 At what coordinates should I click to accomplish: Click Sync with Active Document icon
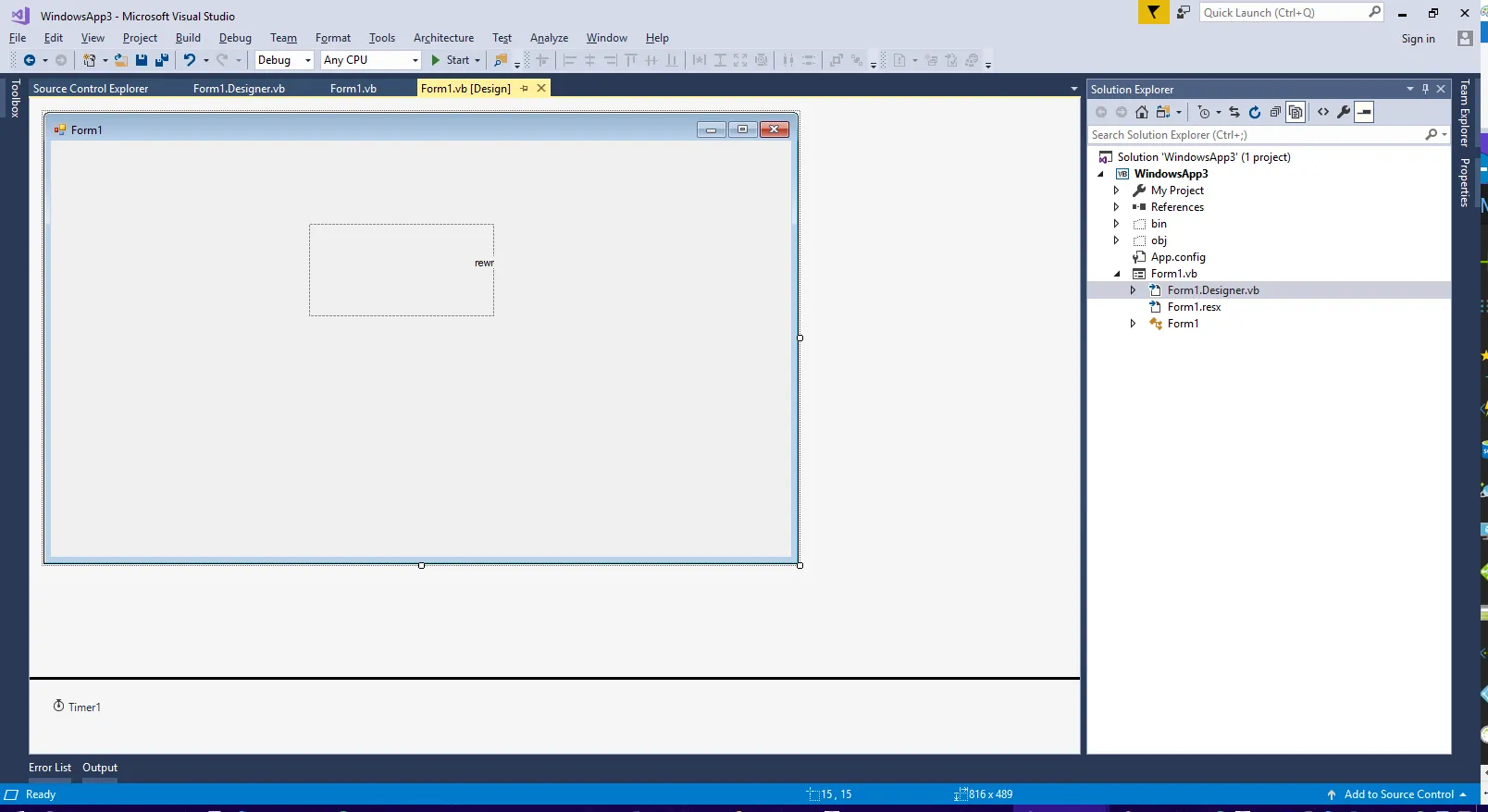click(x=1234, y=112)
